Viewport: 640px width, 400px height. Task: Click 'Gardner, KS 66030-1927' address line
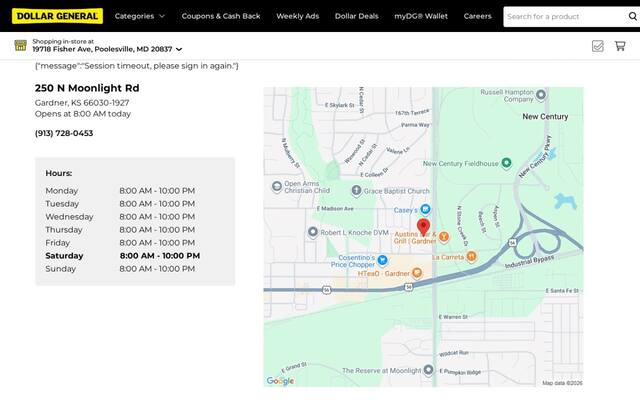(82, 103)
